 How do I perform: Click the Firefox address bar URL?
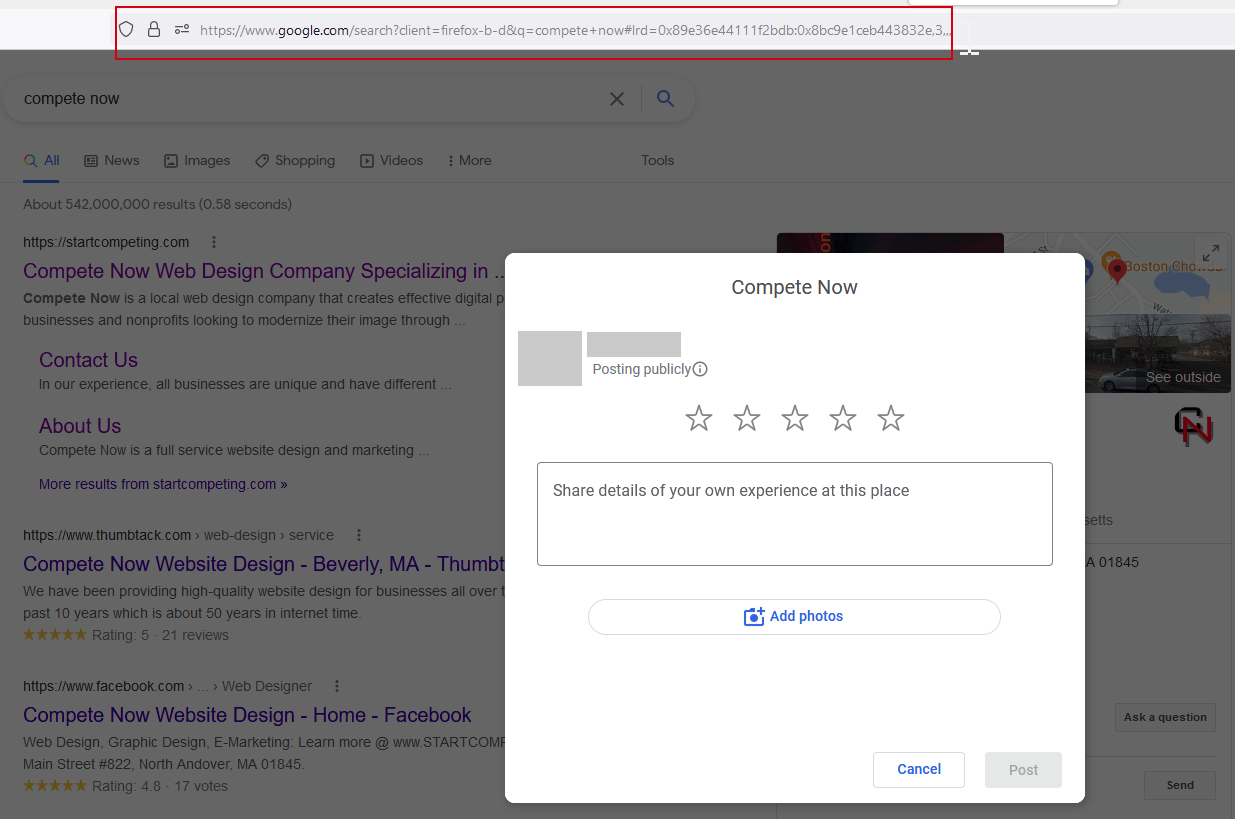575,30
